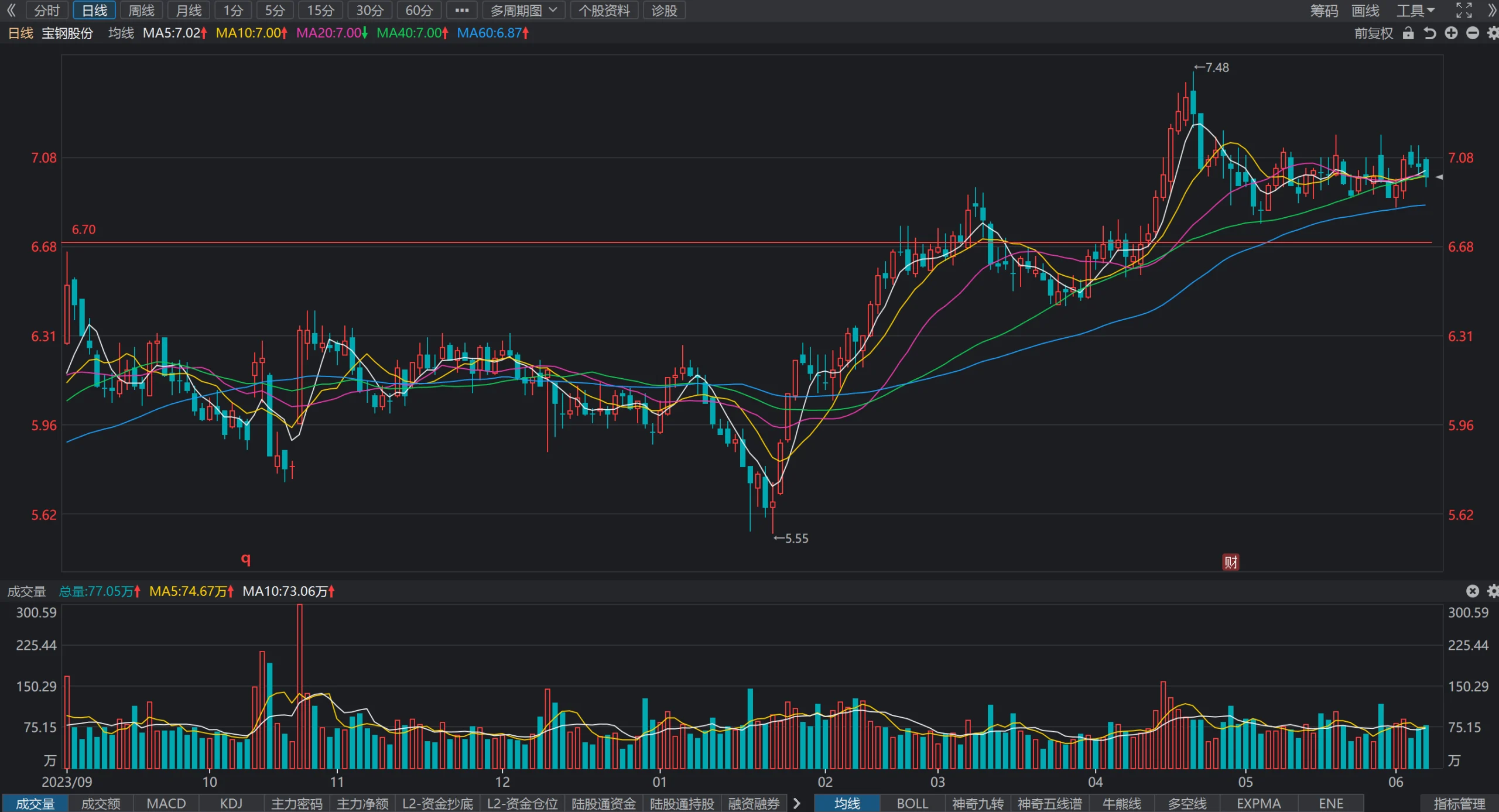Select 成交额 turnover indicator tab
The height and width of the screenshot is (812, 1499).
click(x=101, y=804)
